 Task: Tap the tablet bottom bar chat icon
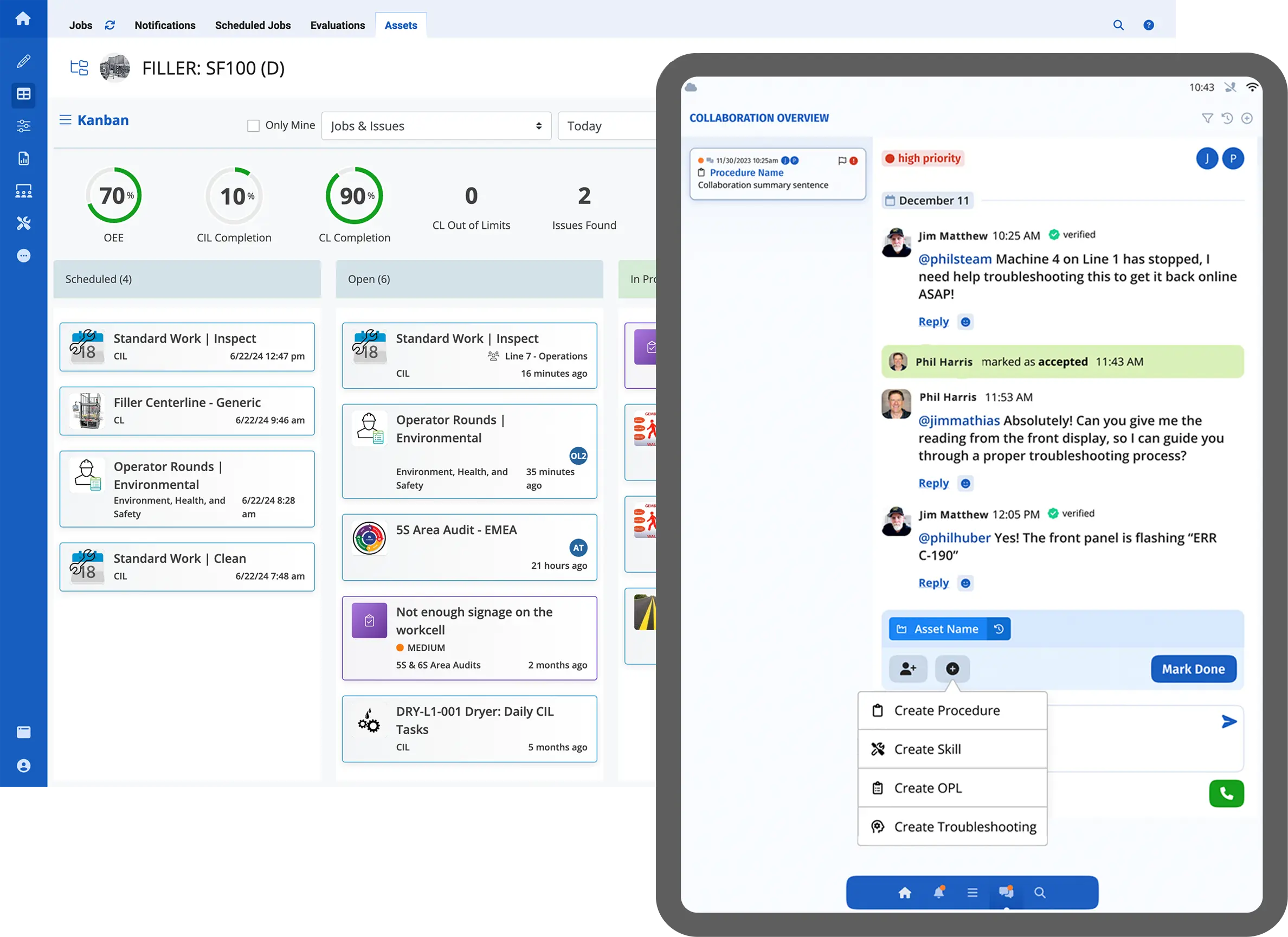click(1006, 892)
